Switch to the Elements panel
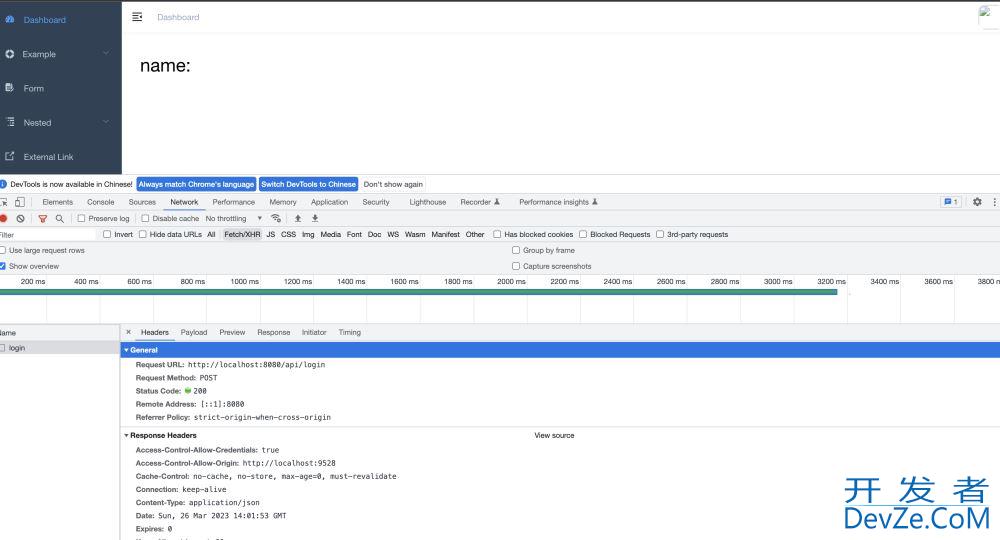Screen dimensions: 1000x540 click(57, 202)
